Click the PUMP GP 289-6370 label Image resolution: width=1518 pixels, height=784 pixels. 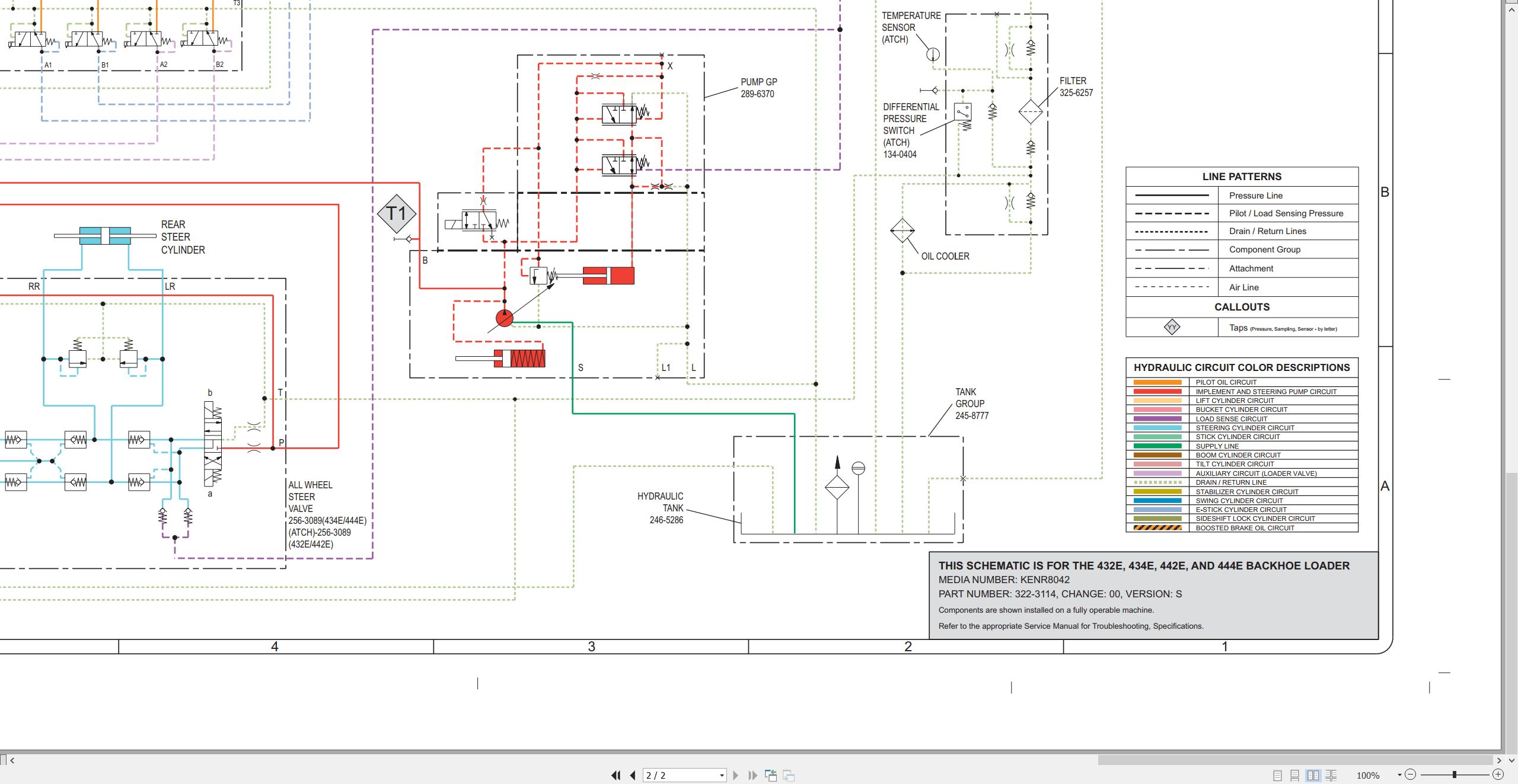click(x=758, y=88)
